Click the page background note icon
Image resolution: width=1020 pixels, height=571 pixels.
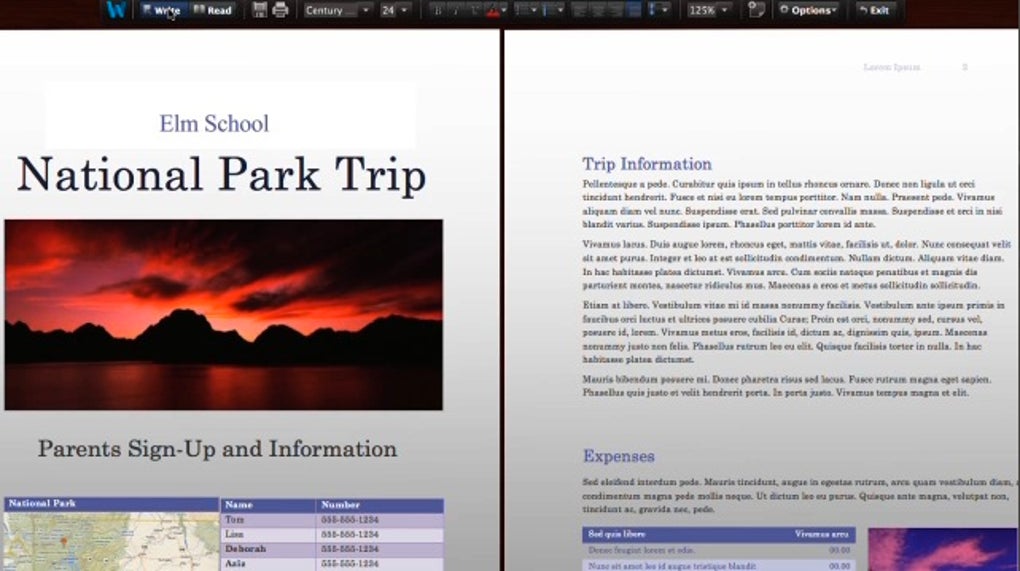pos(756,10)
